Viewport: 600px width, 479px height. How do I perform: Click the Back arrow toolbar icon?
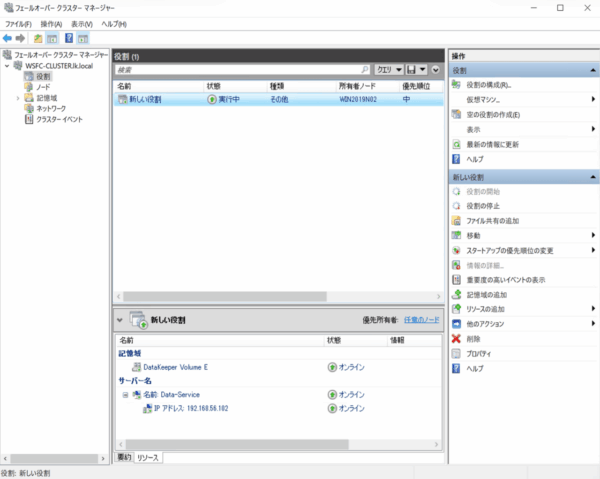(x=7, y=38)
